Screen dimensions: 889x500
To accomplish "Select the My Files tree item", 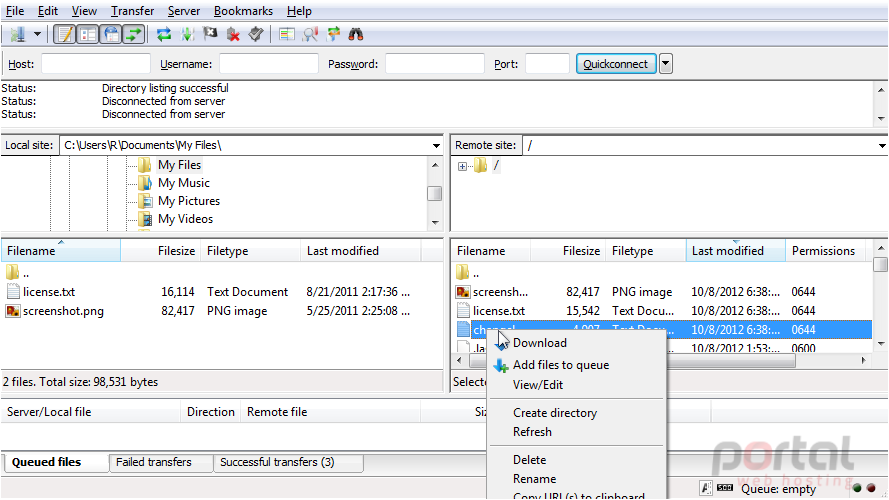I will 179,165.
